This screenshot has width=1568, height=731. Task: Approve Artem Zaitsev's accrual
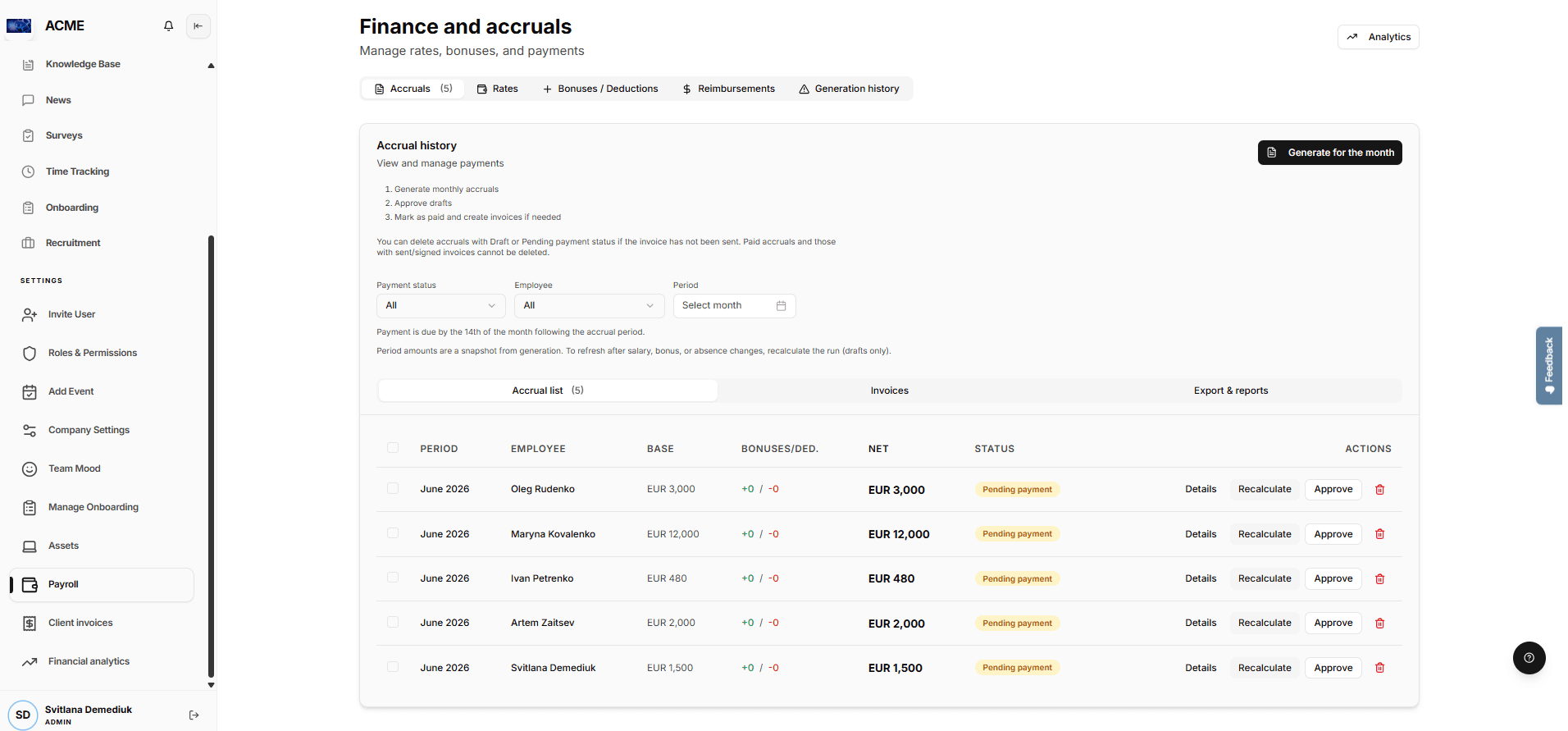point(1333,623)
